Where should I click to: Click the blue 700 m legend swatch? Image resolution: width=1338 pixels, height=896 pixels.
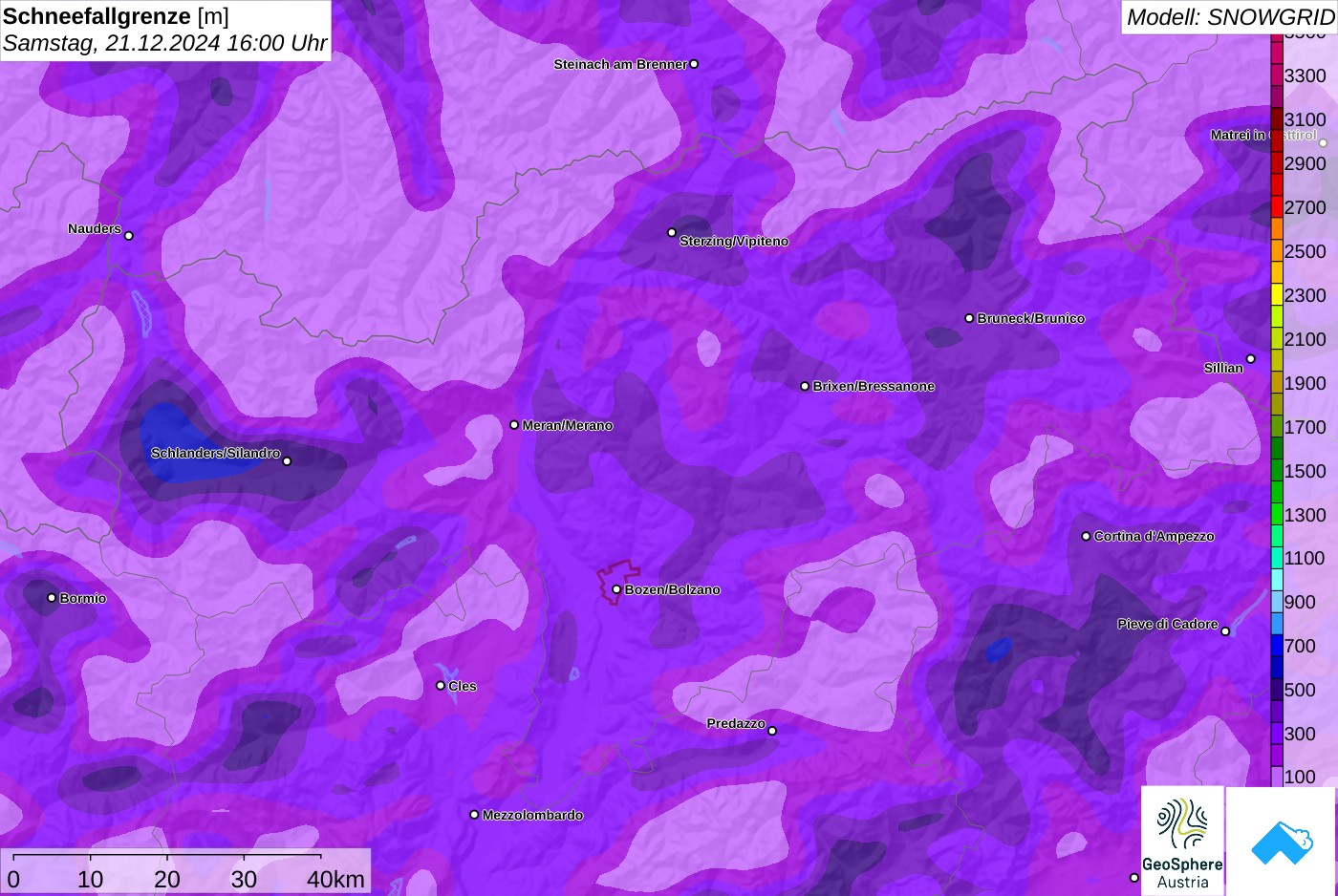(1277, 647)
